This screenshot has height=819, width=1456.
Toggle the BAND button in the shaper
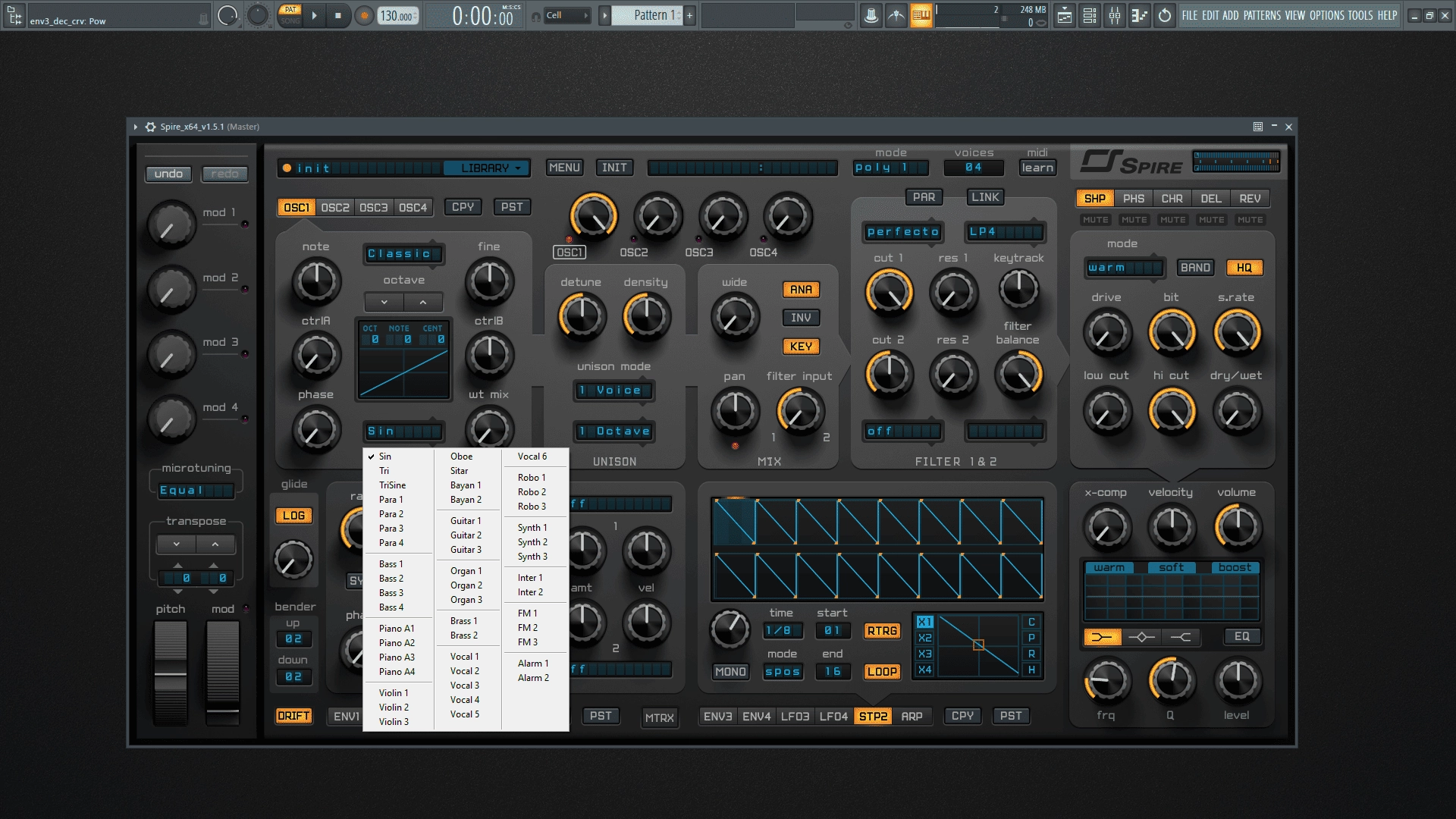point(1195,268)
